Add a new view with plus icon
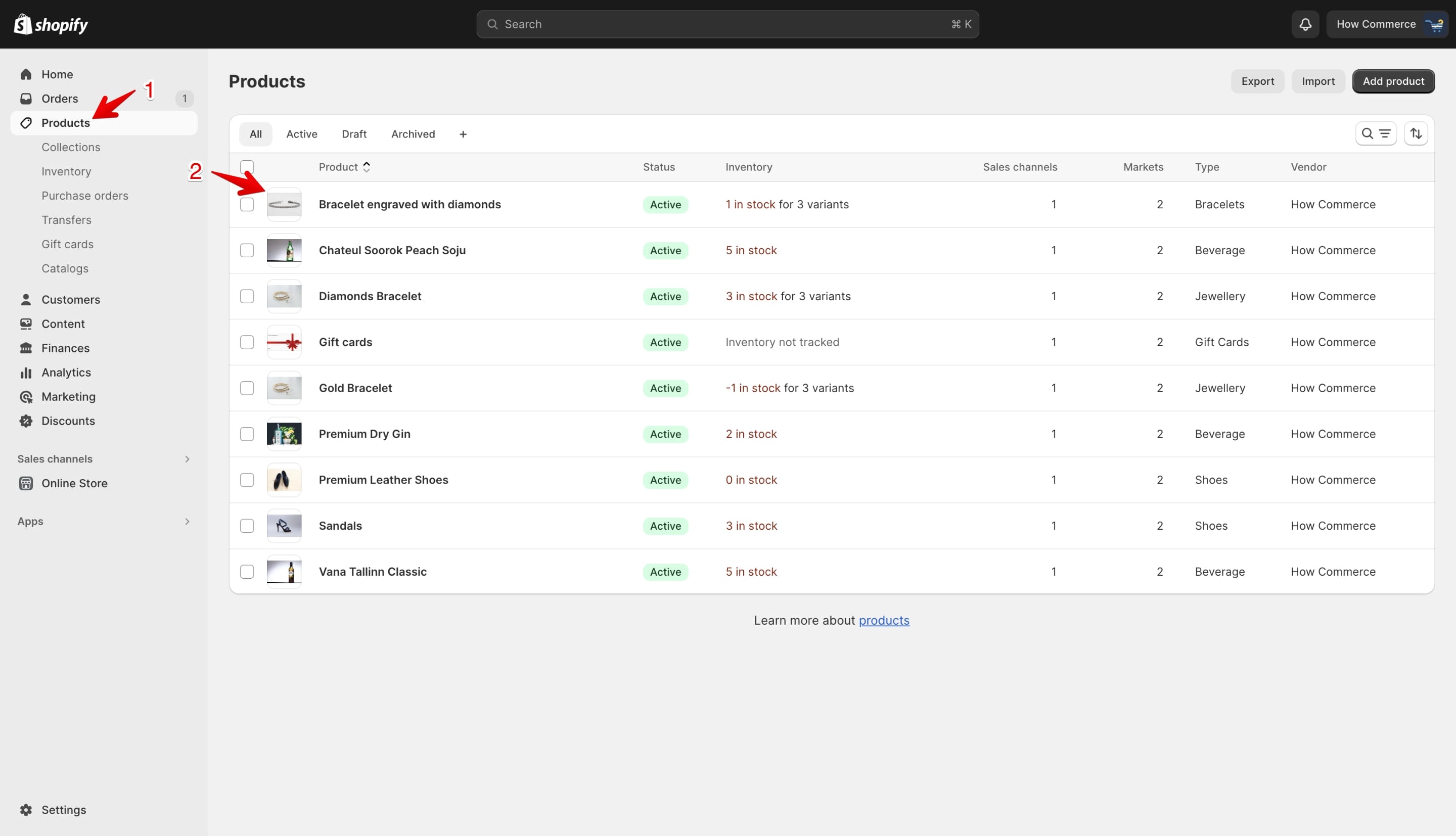Screen dimensions: 1456x836 point(463,134)
